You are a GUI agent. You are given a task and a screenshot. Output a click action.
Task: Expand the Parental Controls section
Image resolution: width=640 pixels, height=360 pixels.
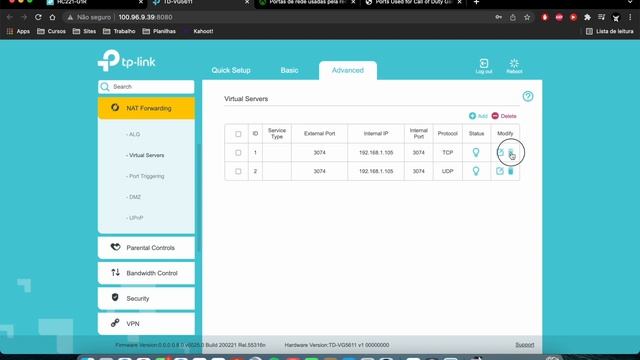(146, 248)
